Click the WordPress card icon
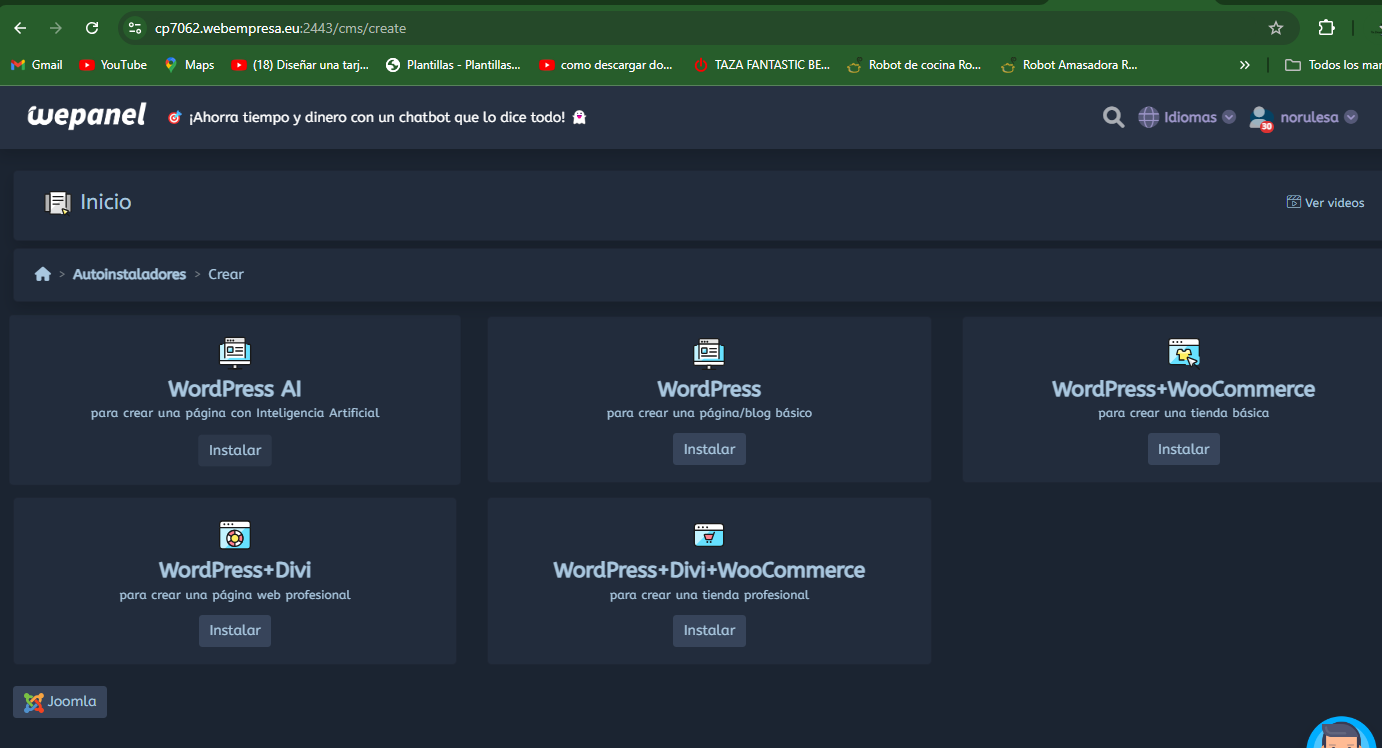This screenshot has width=1382, height=748. tap(709, 352)
